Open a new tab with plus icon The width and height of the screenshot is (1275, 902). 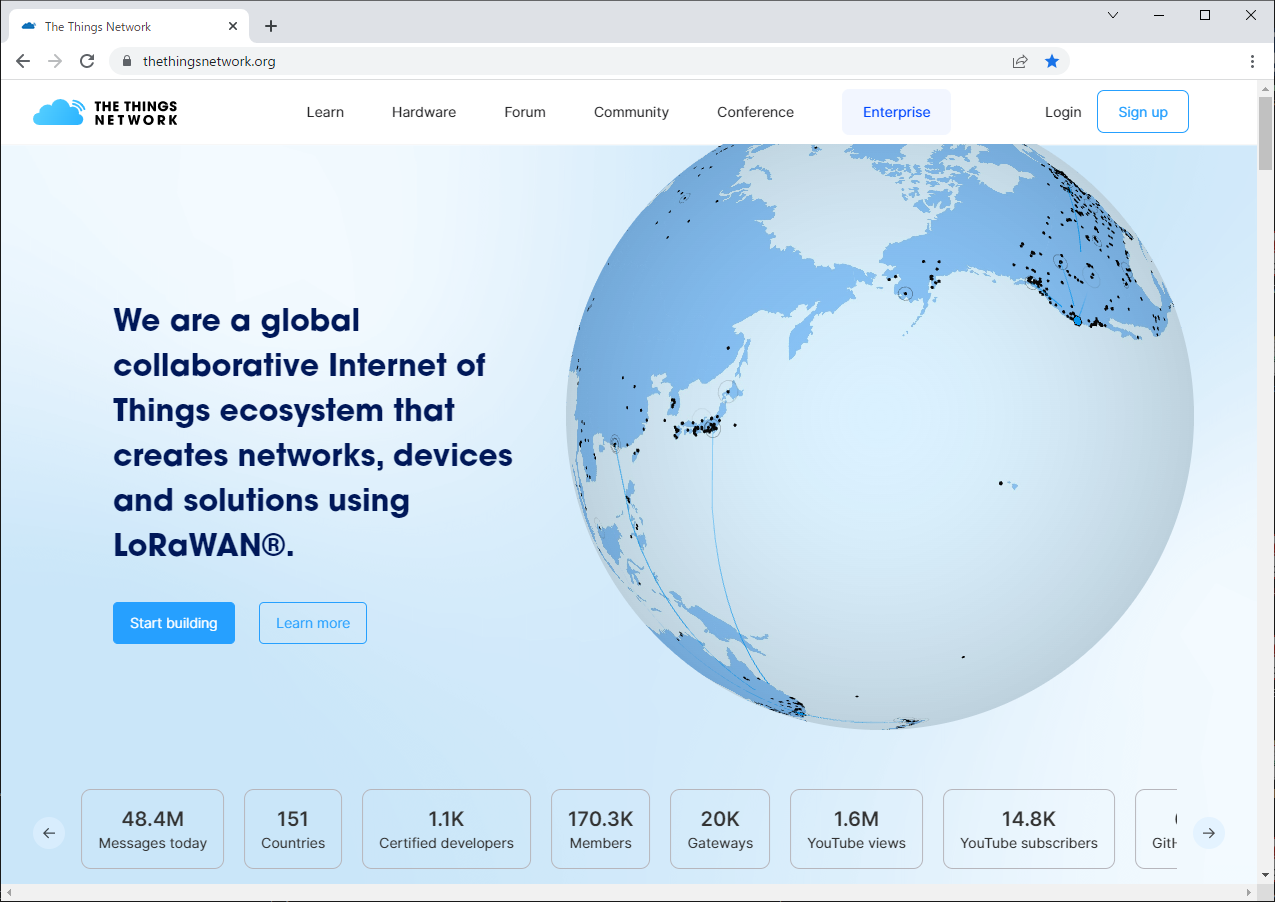270,26
